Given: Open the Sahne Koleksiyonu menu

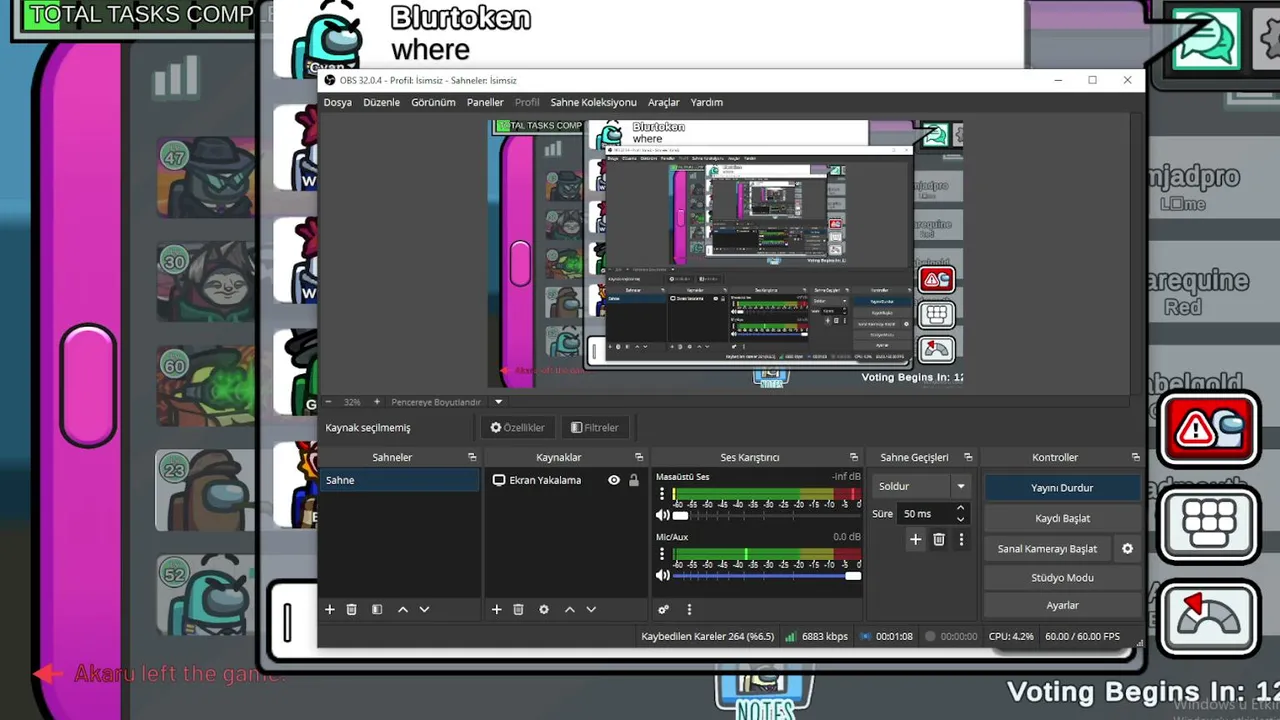Looking at the screenshot, I should (593, 102).
